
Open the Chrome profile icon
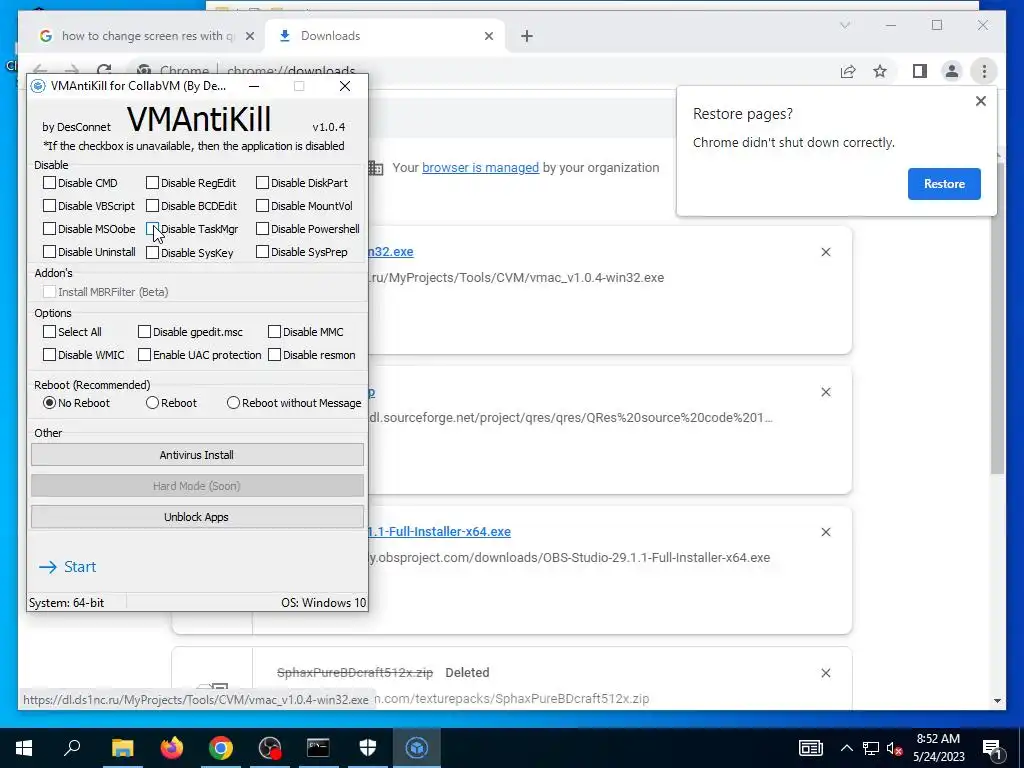952,71
